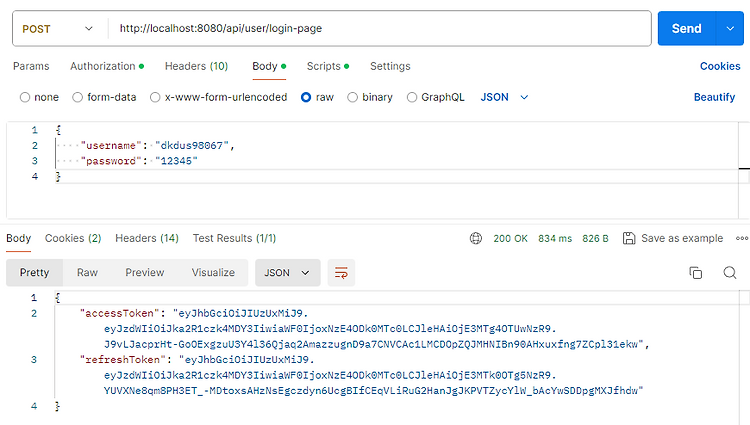Click the "username" key in request body
The width and height of the screenshot is (750, 425).
[111, 145]
